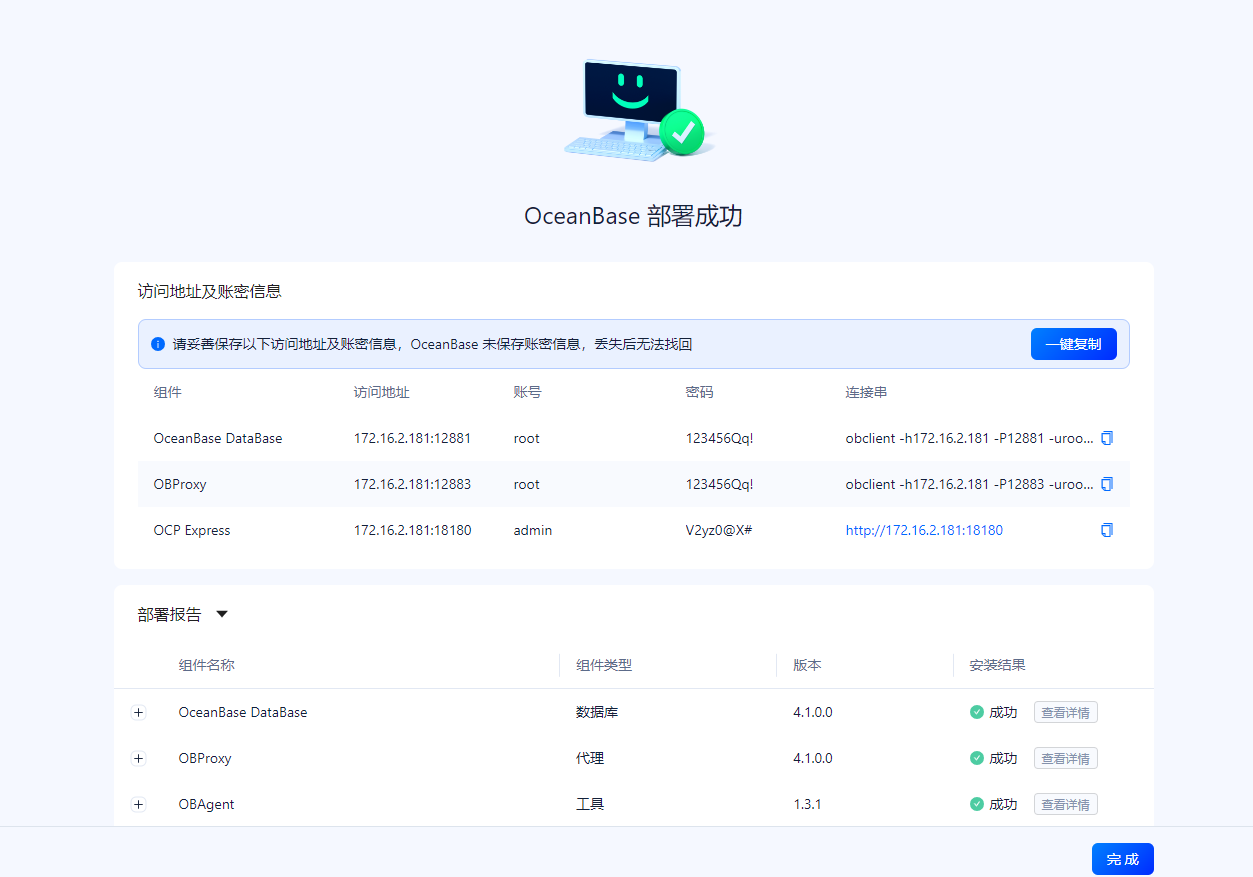Click the 版本 column header
The image size is (1253, 877).
click(x=807, y=665)
